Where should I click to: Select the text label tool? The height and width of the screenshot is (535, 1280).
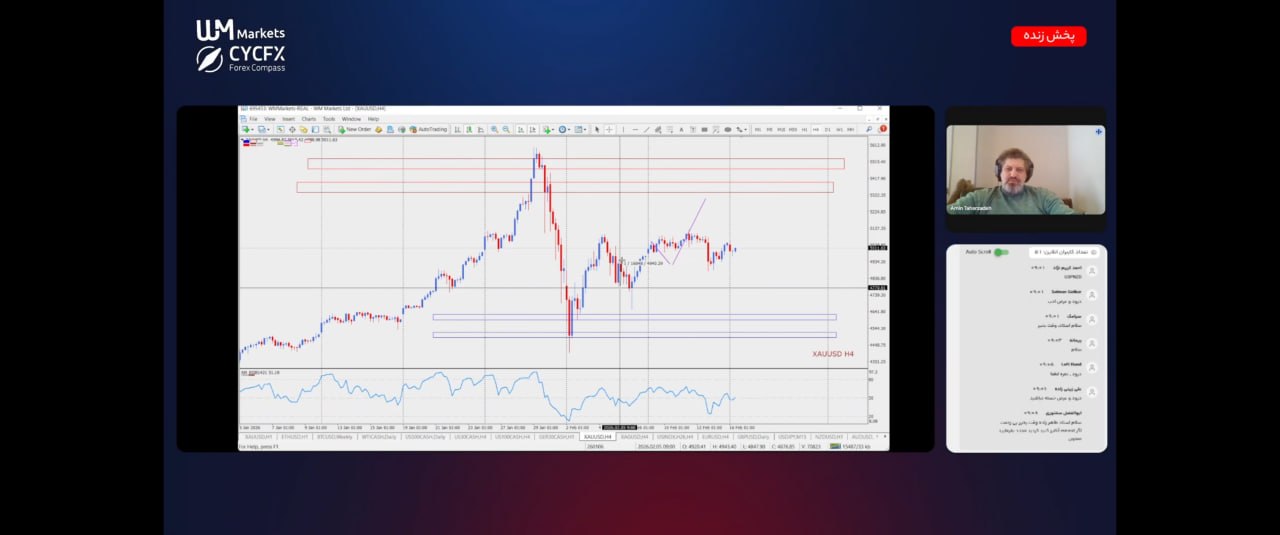click(693, 129)
